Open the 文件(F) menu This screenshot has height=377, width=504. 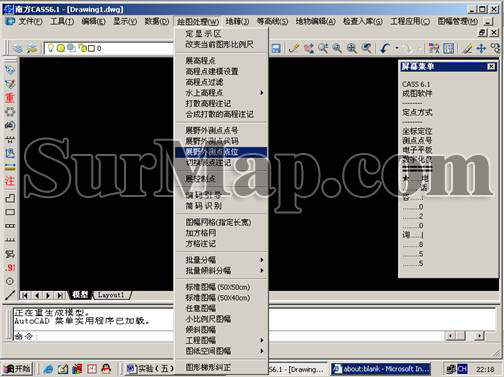[30, 21]
